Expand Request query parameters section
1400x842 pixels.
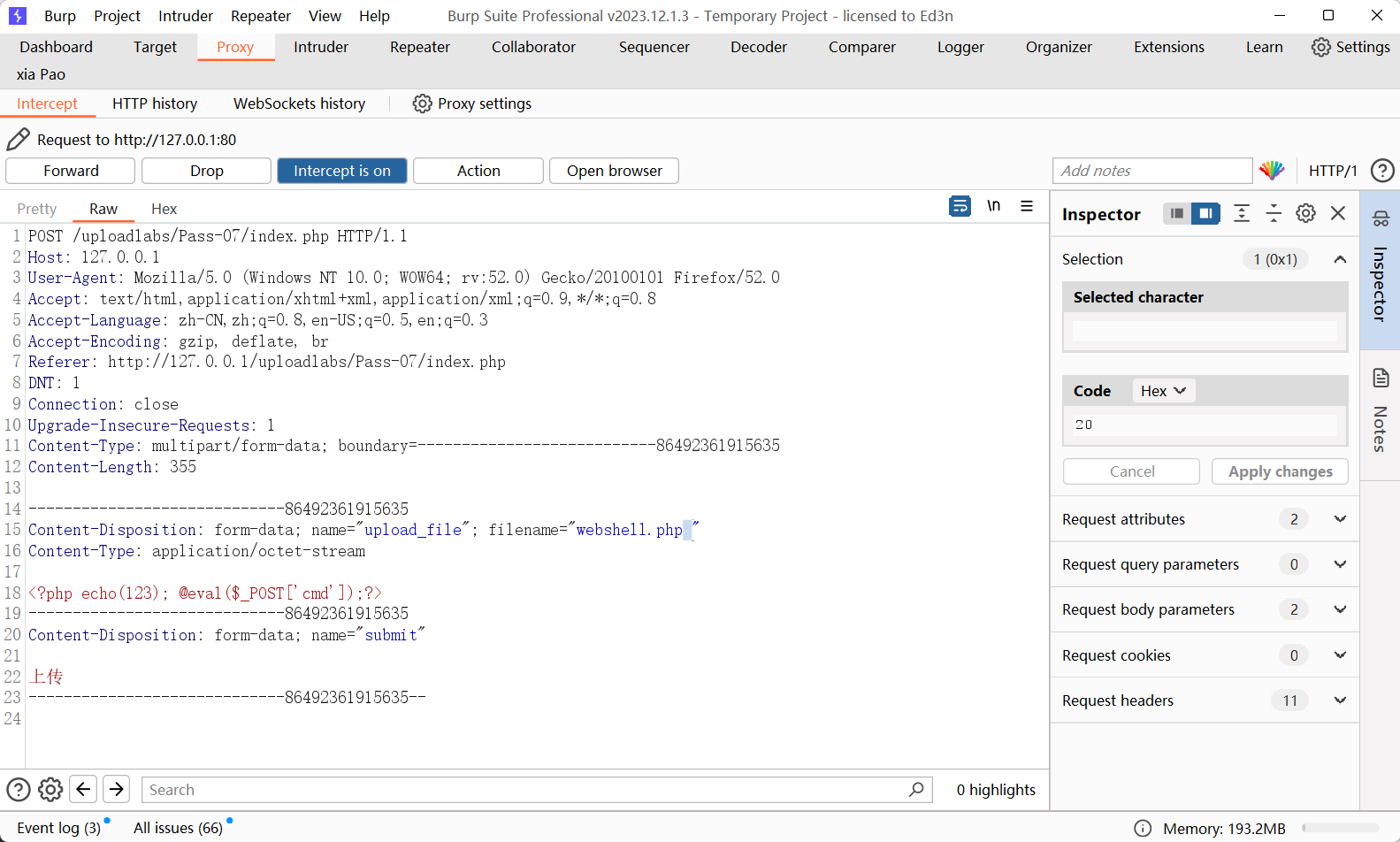pyautogui.click(x=1340, y=564)
